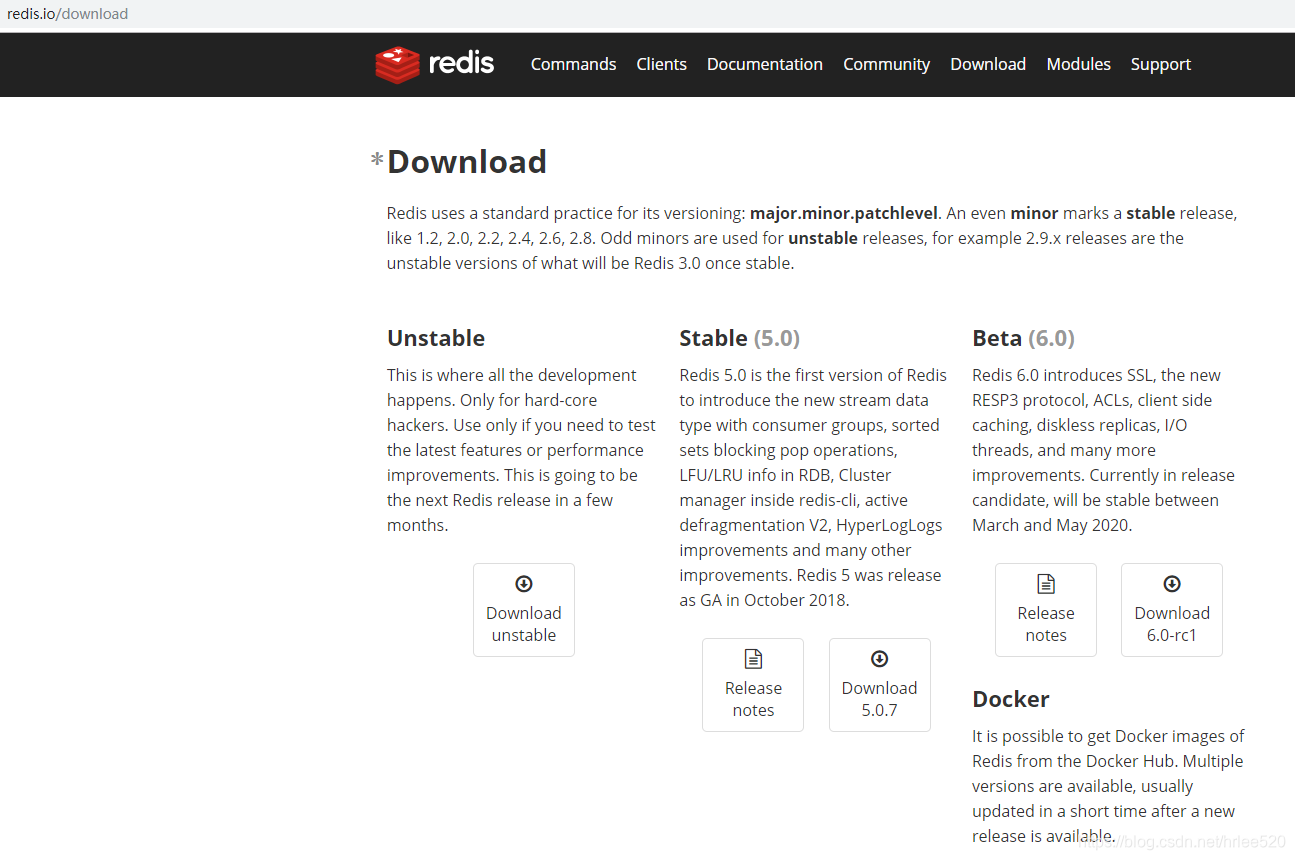This screenshot has height=860, width=1295.
Task: Click the Redis logo in the header
Action: [435, 64]
